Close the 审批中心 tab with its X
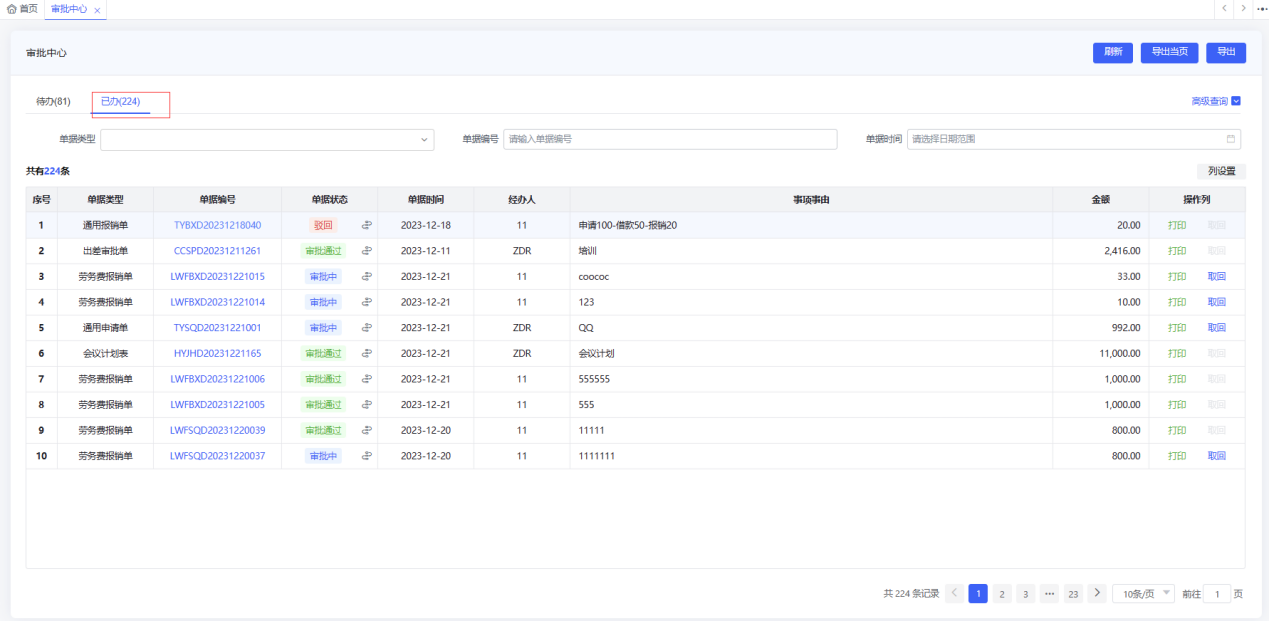 click(97, 9)
